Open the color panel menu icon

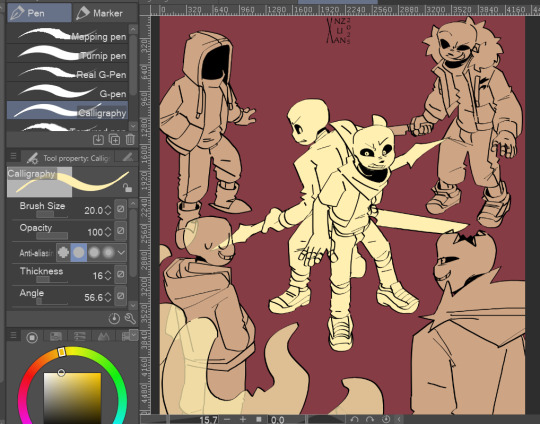coord(13,335)
